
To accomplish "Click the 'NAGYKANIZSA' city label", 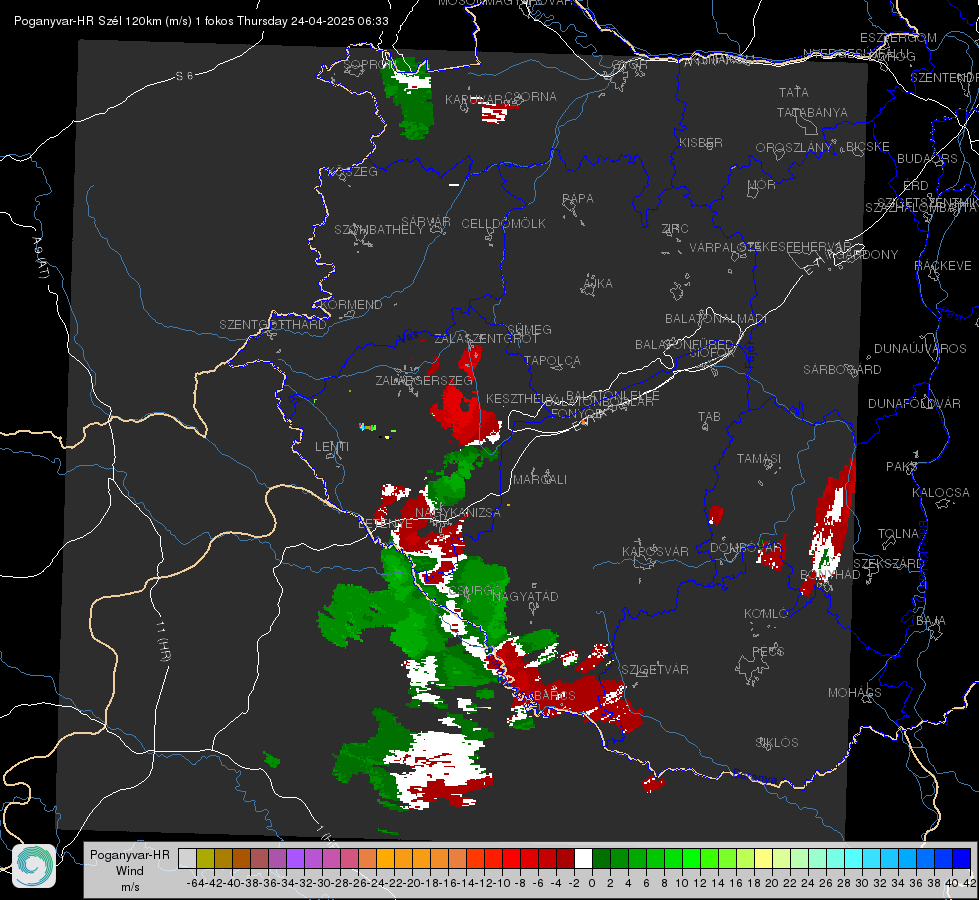I will pos(458,513).
